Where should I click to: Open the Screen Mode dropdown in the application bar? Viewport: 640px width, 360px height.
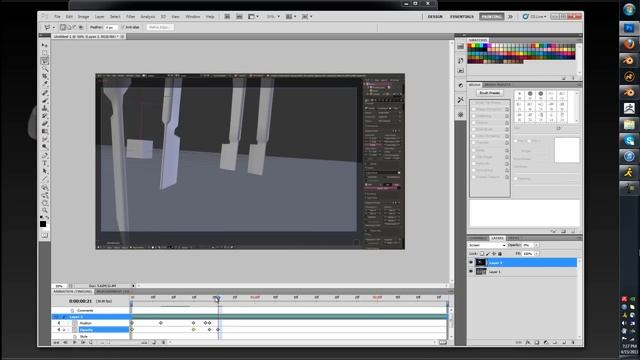coord(307,16)
